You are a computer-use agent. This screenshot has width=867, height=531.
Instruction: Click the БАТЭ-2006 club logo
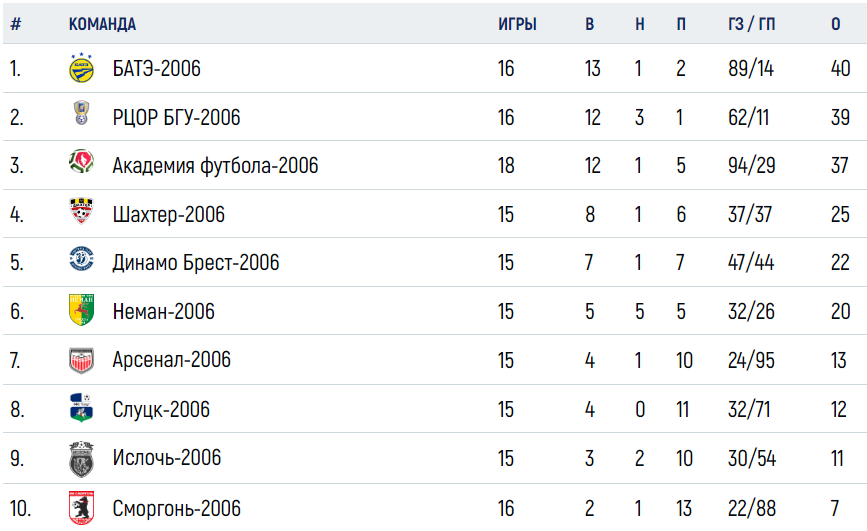pos(81,68)
